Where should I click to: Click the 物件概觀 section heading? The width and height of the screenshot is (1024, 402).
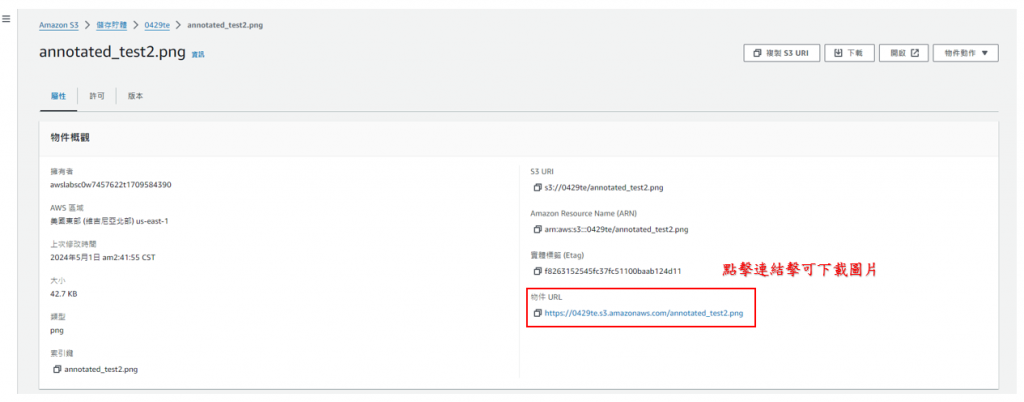[x=70, y=138]
